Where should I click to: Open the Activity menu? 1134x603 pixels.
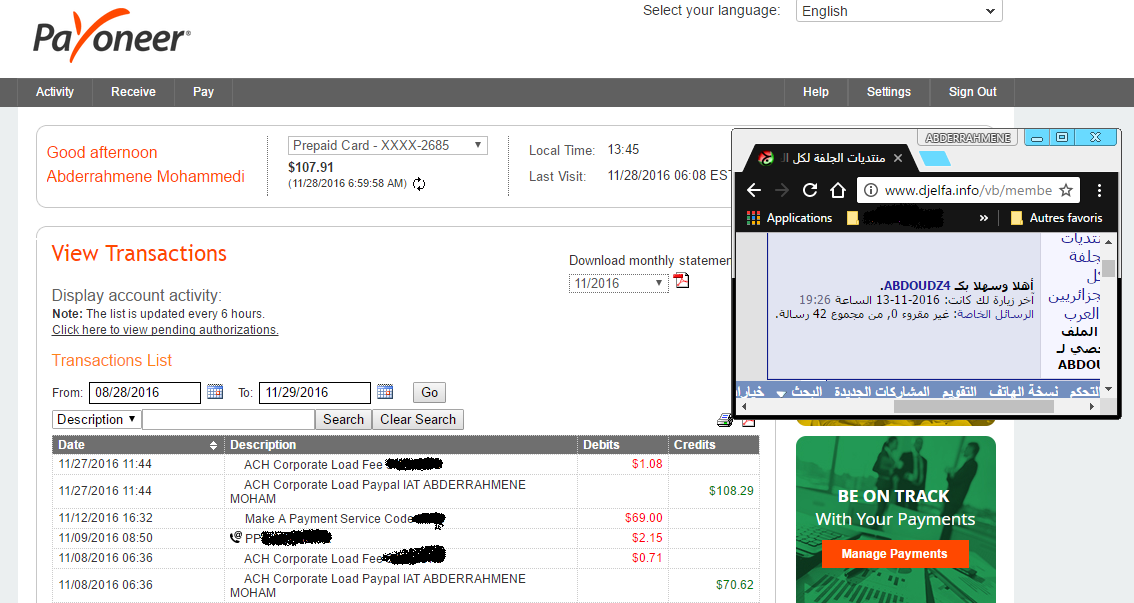click(x=55, y=92)
